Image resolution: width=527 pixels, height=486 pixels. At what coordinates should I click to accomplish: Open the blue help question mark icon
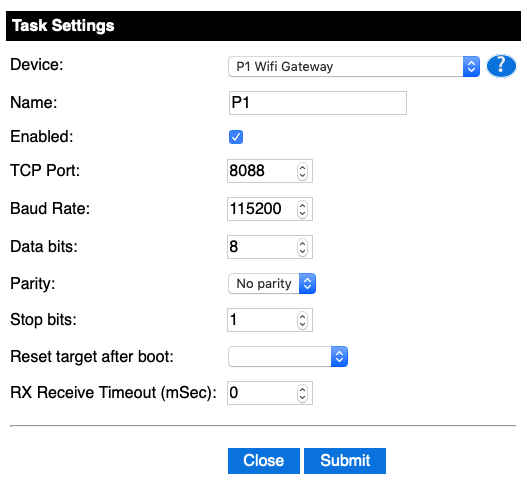coord(501,66)
